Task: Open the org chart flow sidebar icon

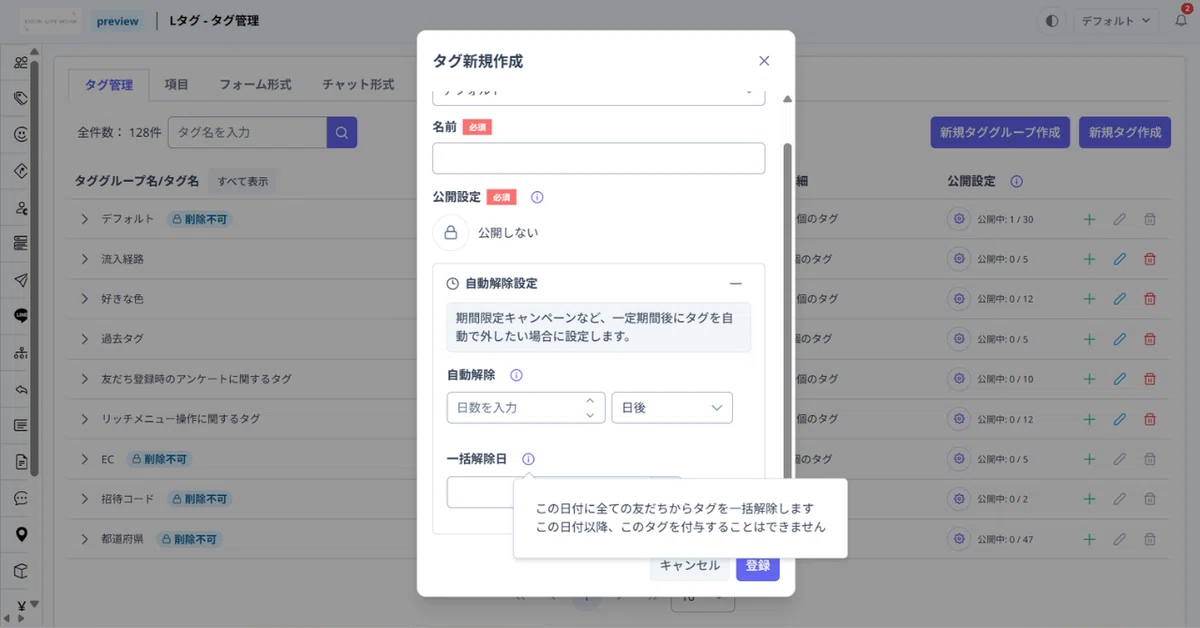Action: click(21, 352)
